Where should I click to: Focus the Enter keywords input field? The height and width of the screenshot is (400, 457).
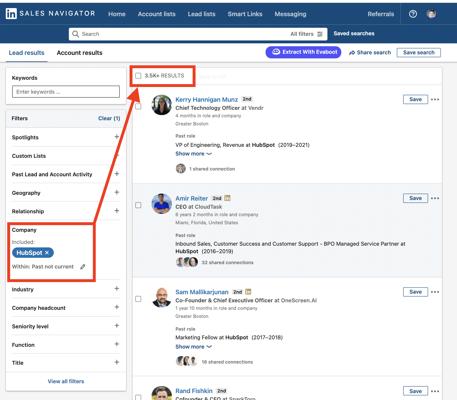pos(66,92)
